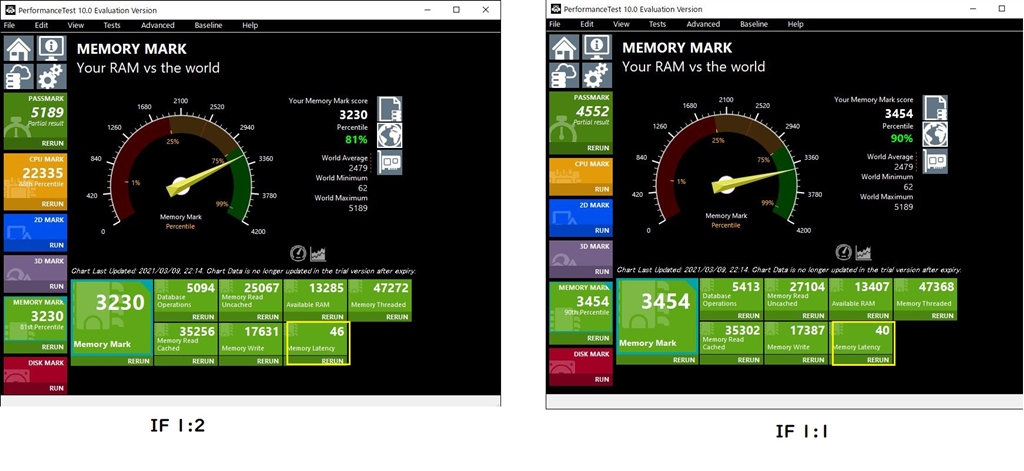1024x471 pixels.
Task: Click save score document icon beside 3230
Action: click(x=390, y=108)
